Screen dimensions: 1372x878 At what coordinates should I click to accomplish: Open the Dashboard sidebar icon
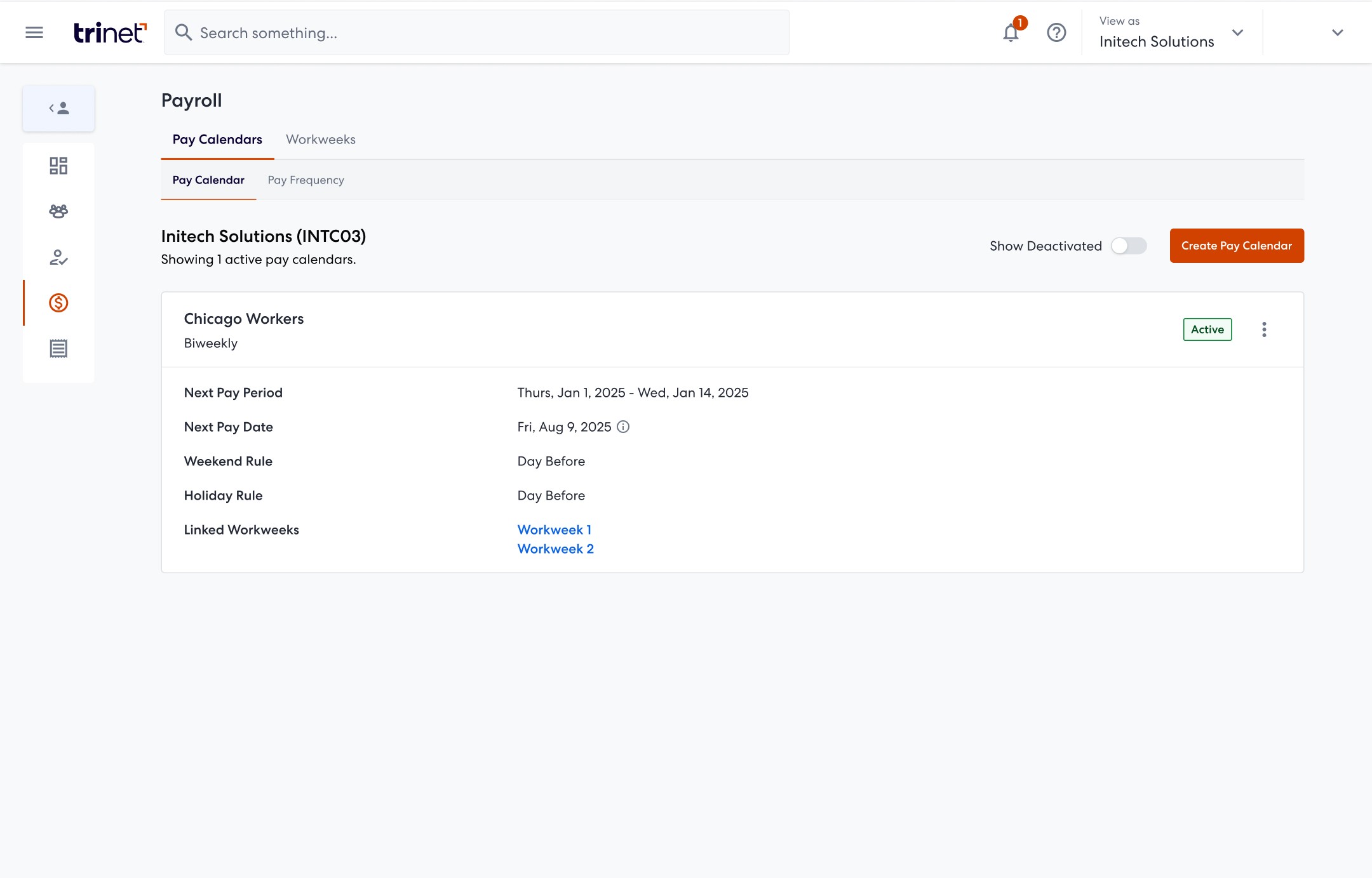click(58, 166)
